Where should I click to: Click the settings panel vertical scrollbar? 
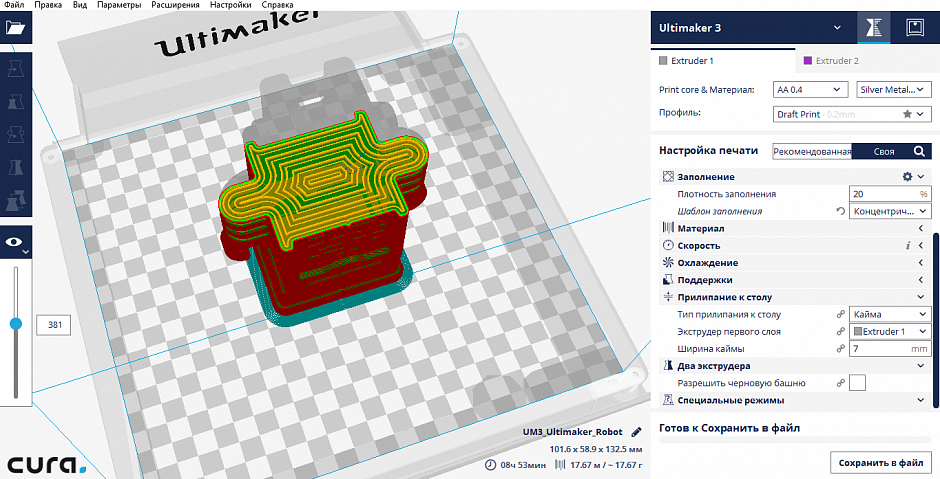click(x=936, y=321)
